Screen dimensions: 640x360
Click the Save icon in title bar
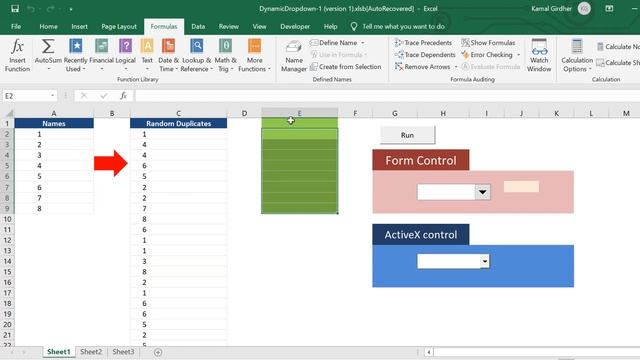pos(15,9)
